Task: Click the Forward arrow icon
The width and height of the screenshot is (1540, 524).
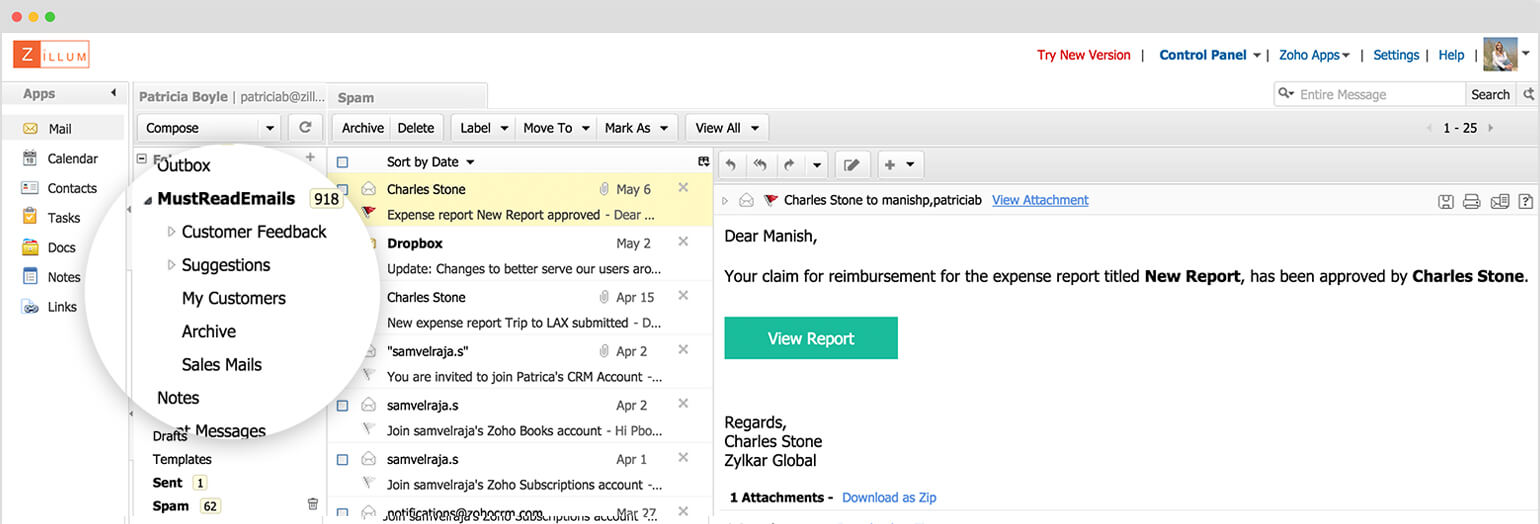Action: tap(788, 165)
